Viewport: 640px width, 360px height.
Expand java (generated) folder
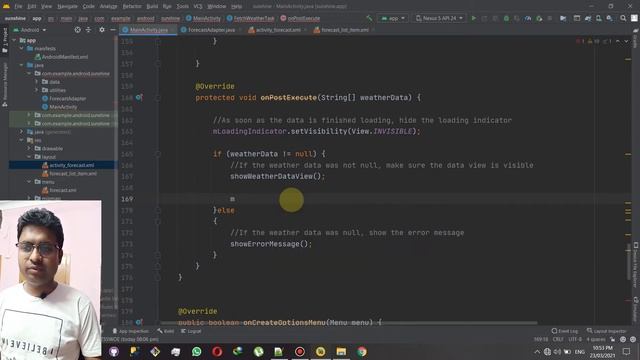(22, 131)
